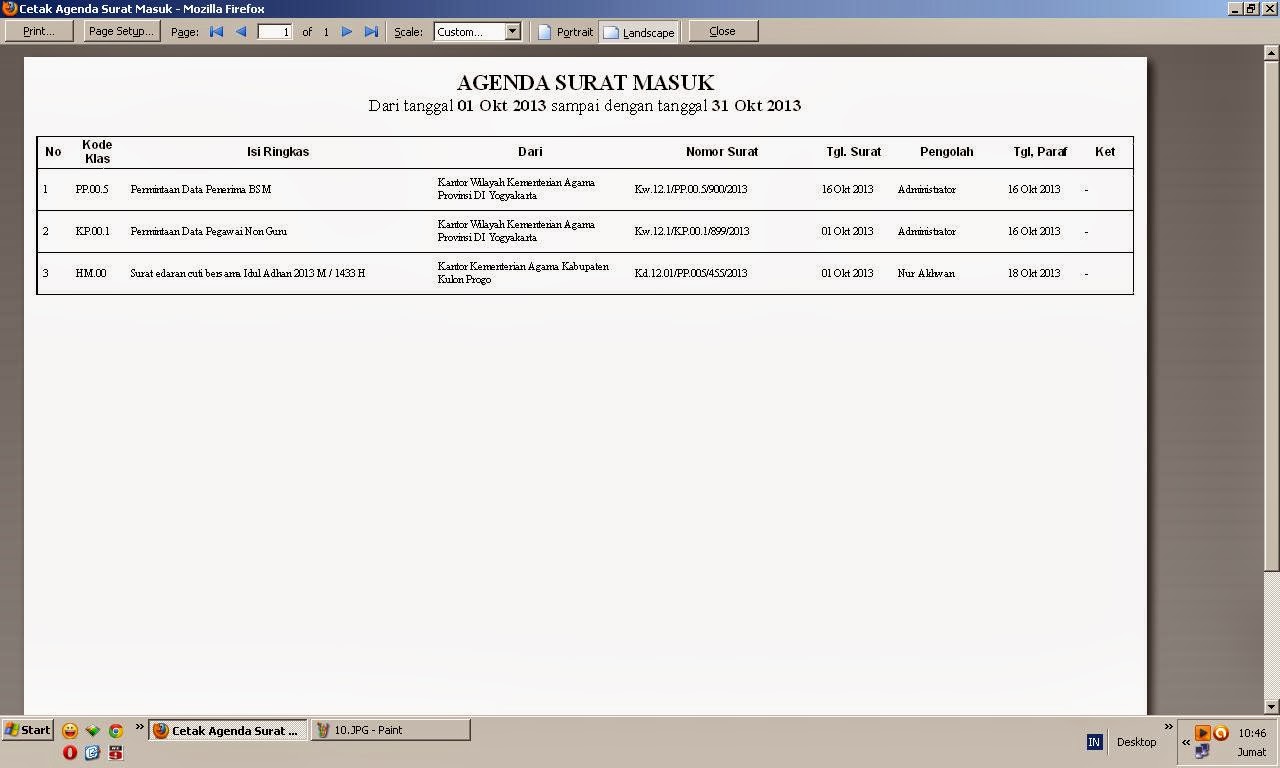Screen dimensions: 1280x768
Task: Launch Google Chrome from quick launch
Action: click(x=116, y=731)
